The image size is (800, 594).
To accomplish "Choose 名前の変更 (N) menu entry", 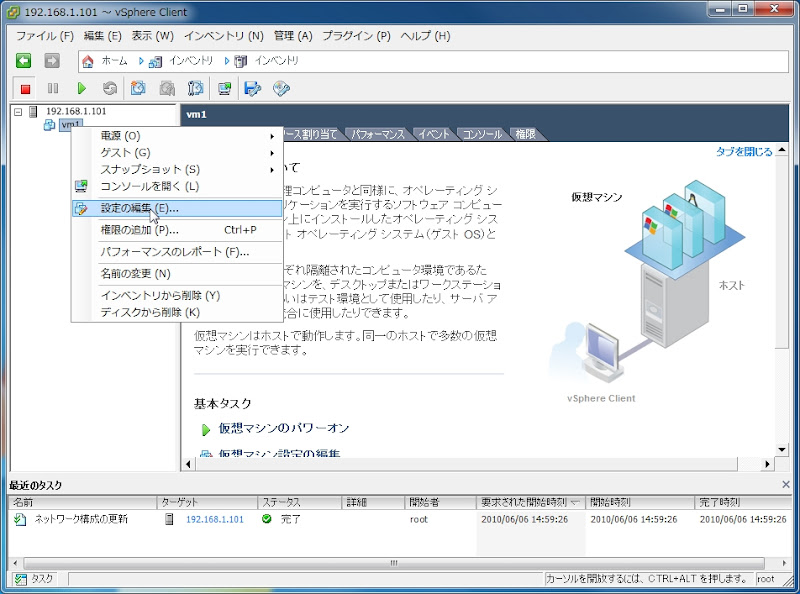I will coord(177,274).
